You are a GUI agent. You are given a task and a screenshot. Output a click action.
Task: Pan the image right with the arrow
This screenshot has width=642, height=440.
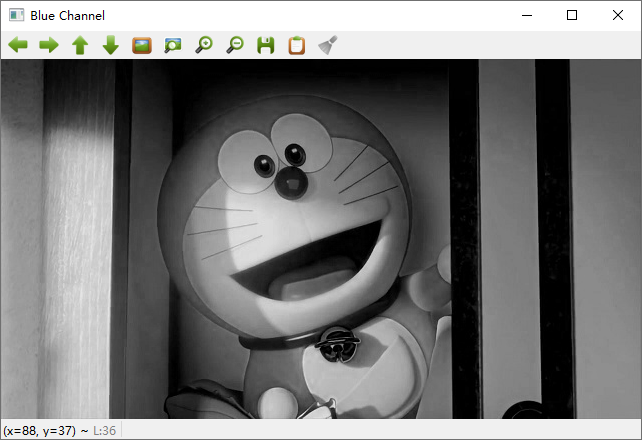(x=48, y=45)
